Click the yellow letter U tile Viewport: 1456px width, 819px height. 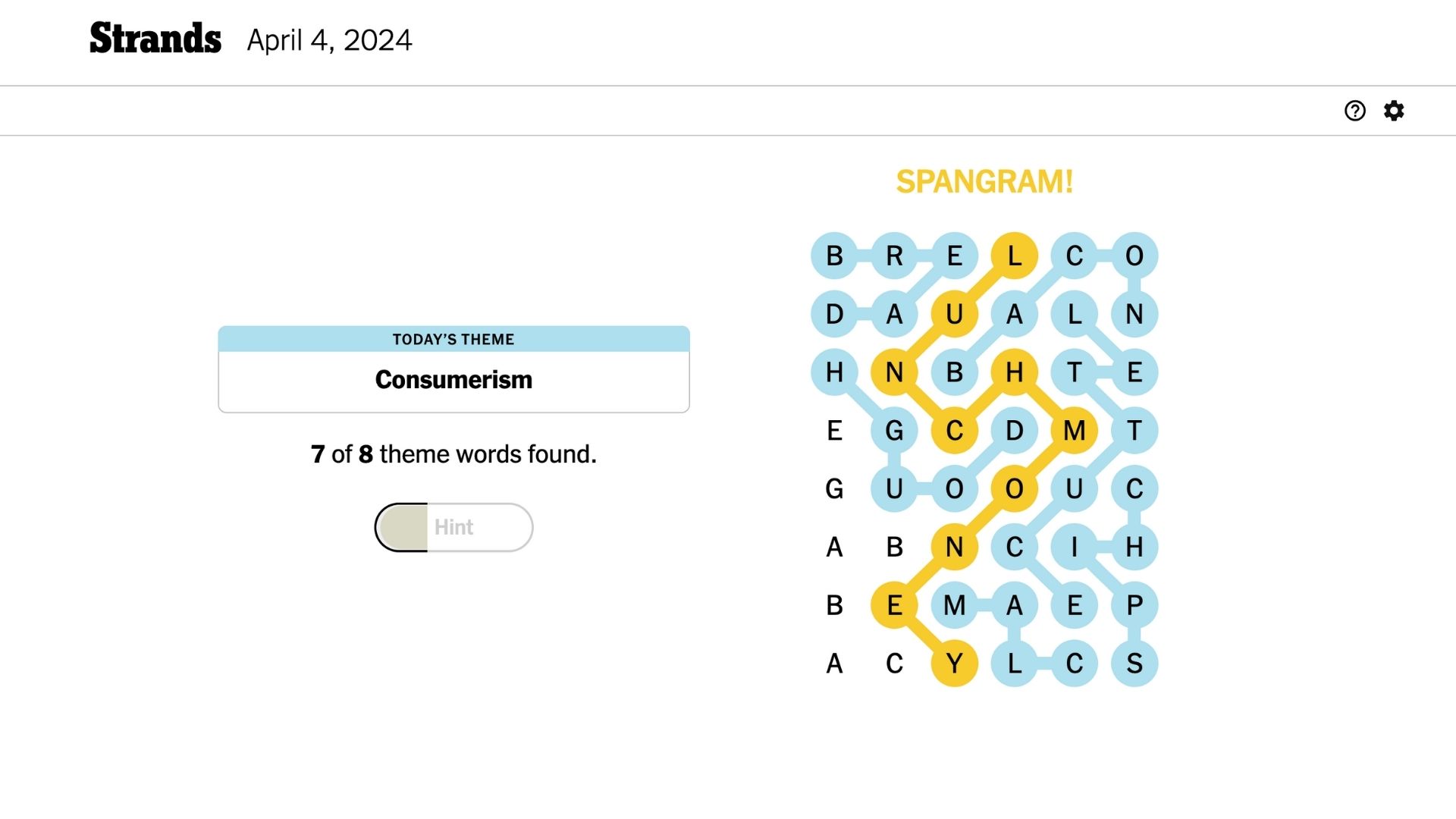coord(954,314)
